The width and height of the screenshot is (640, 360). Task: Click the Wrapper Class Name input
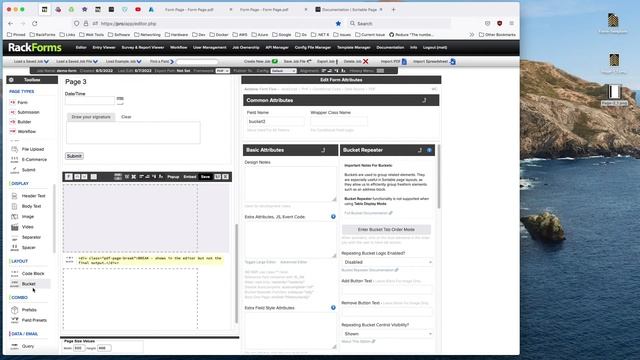(339, 122)
